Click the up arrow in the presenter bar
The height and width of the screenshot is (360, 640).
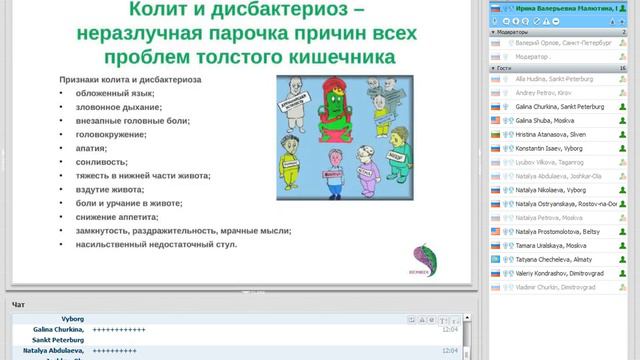click(612, 22)
